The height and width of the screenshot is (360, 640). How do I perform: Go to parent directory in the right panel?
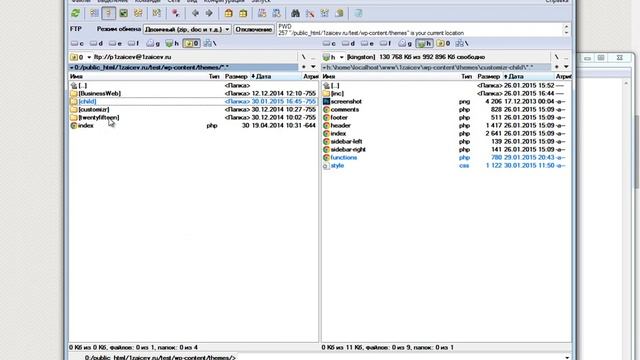point(566,57)
